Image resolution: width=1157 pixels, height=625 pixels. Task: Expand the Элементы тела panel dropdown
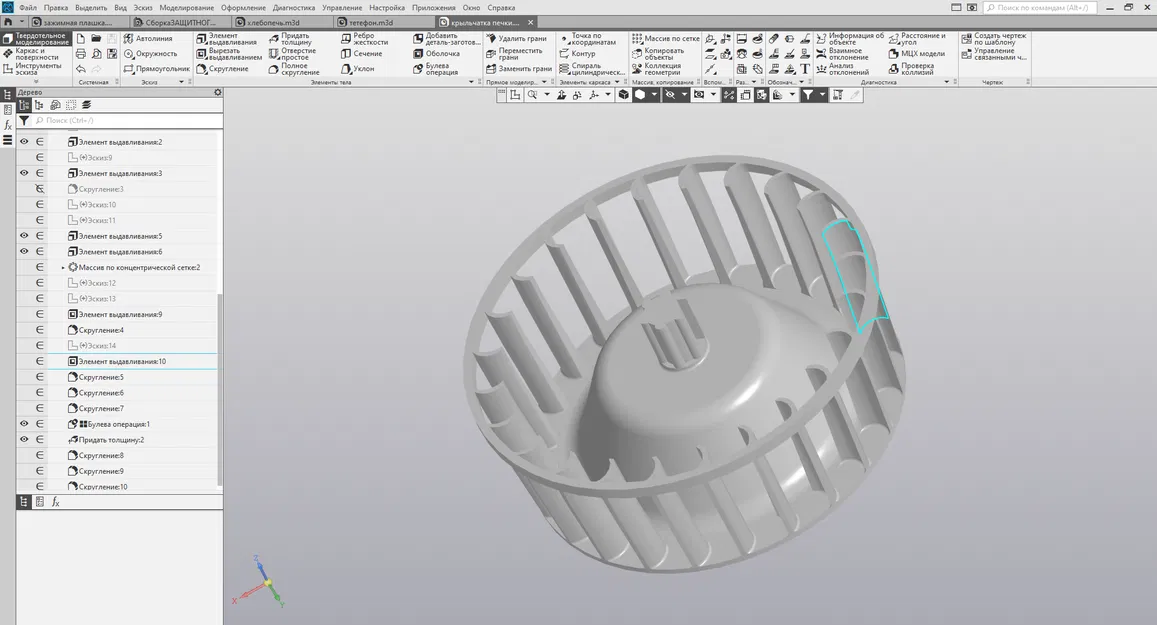[x=472, y=82]
